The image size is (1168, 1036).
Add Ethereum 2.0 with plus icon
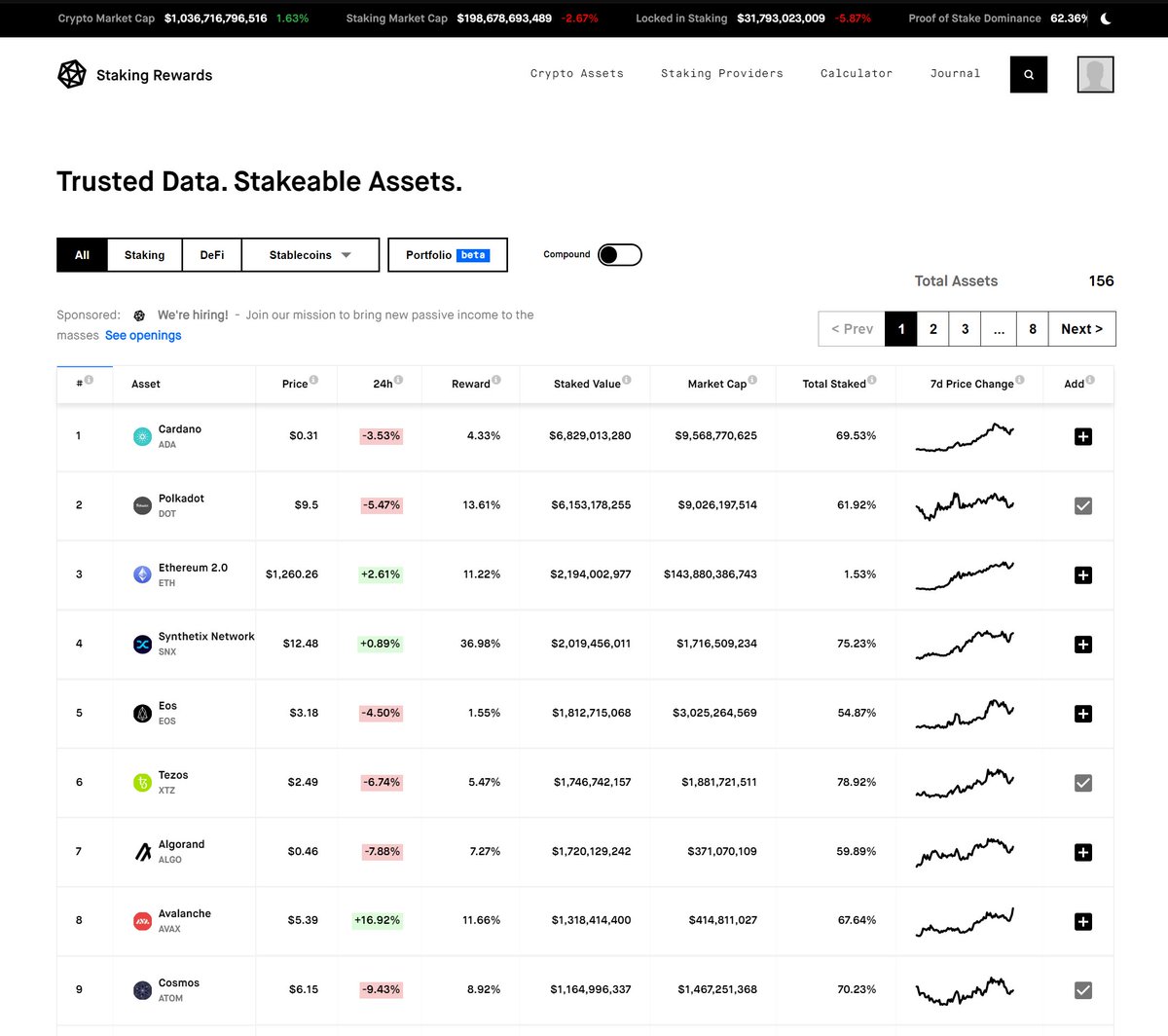1082,574
